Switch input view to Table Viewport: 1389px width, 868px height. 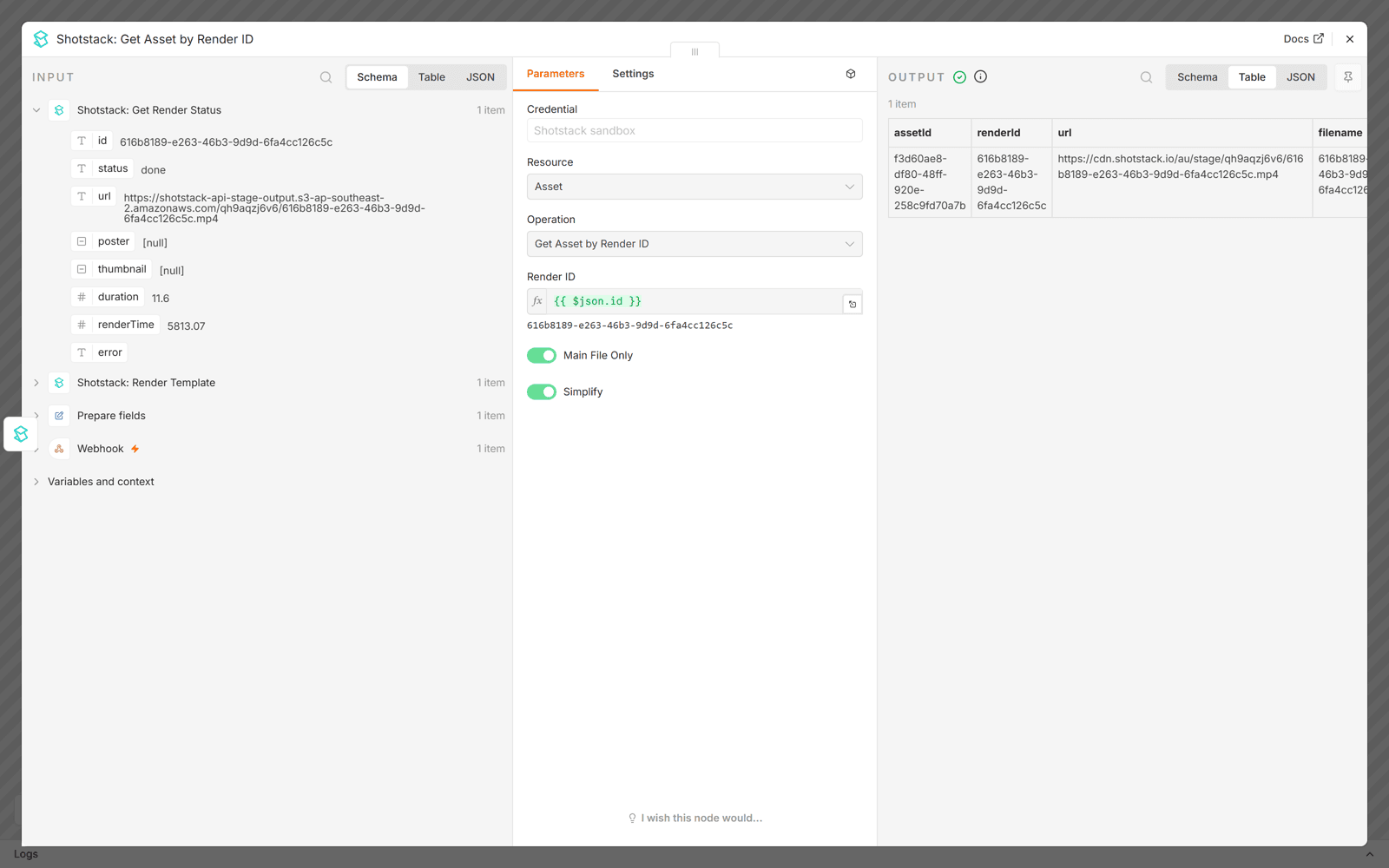click(431, 77)
